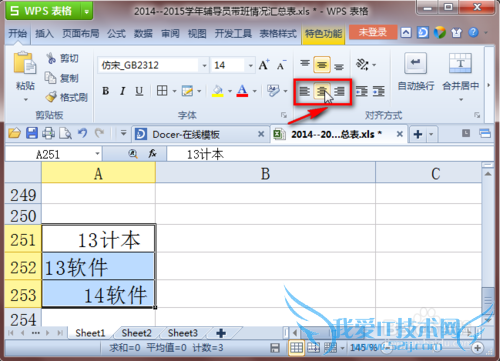
Task: Click the insert function fx icon
Action: point(152,154)
